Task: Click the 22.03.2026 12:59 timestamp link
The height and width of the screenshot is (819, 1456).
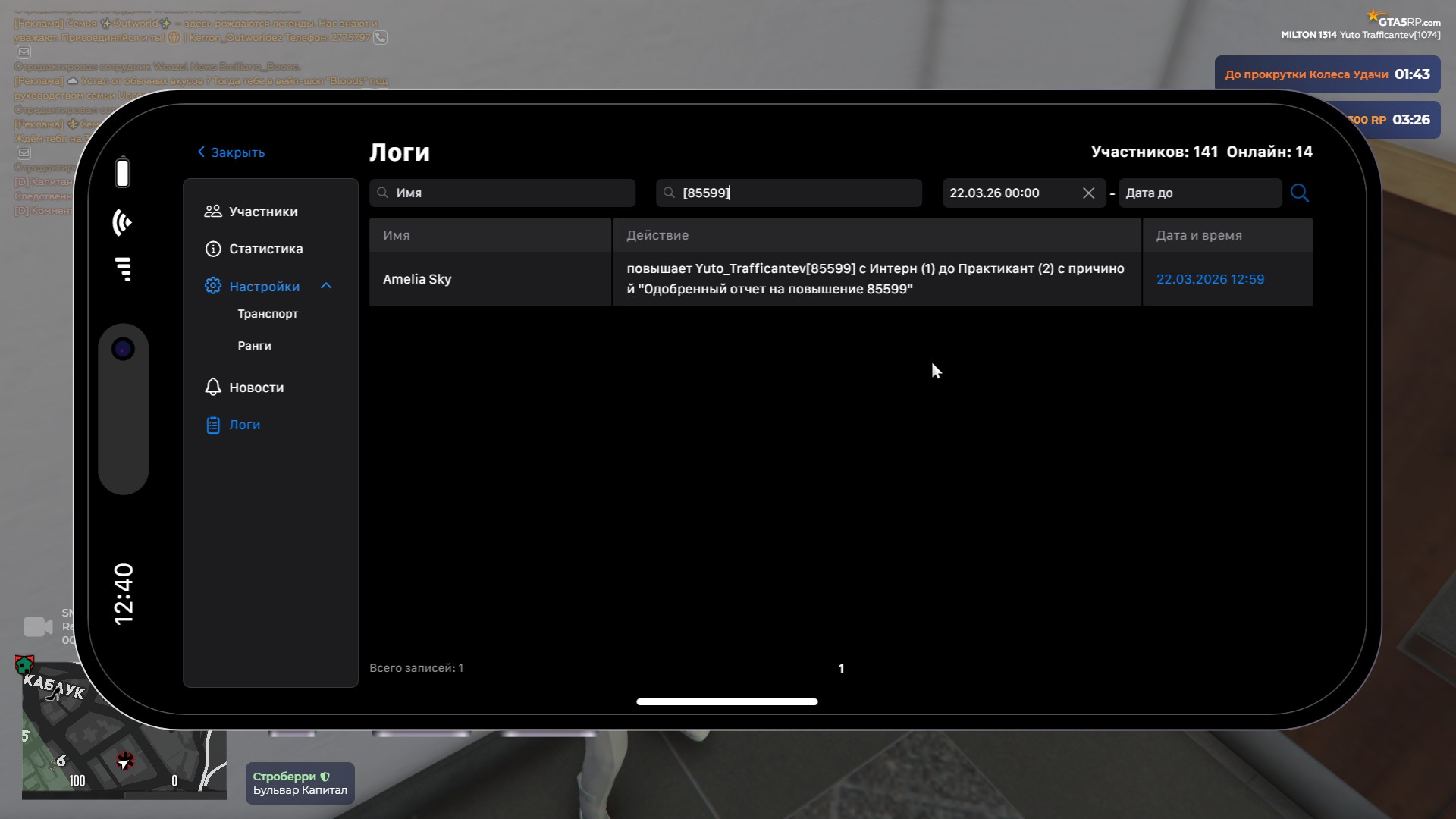Action: tap(1210, 279)
